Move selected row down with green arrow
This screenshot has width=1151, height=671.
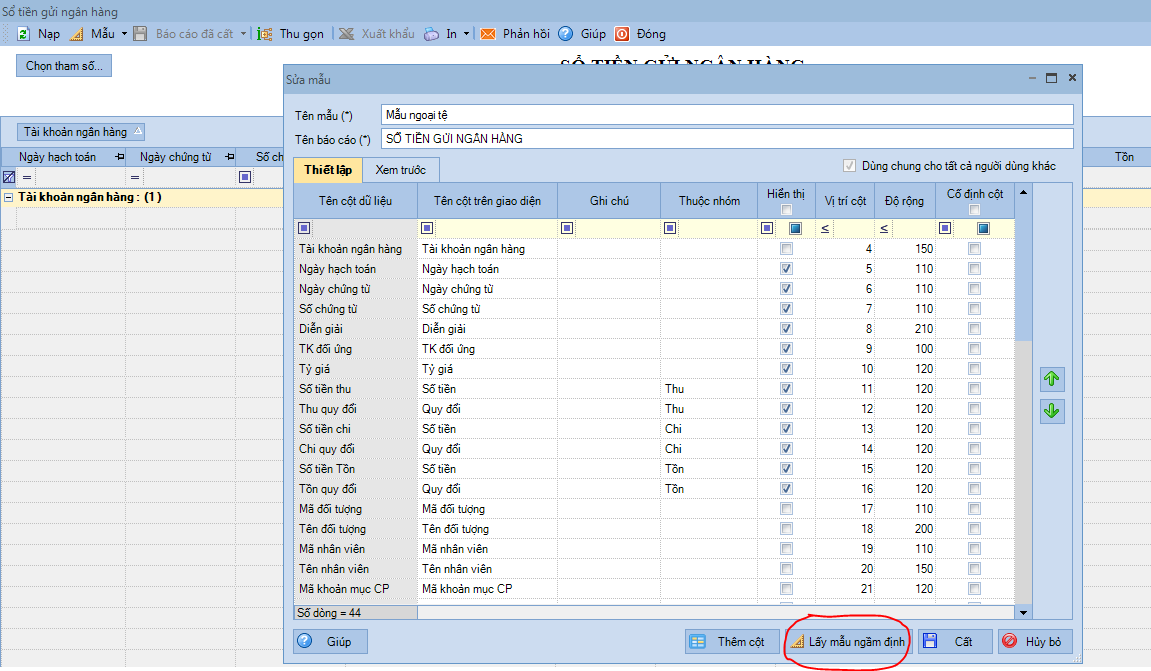click(1052, 411)
